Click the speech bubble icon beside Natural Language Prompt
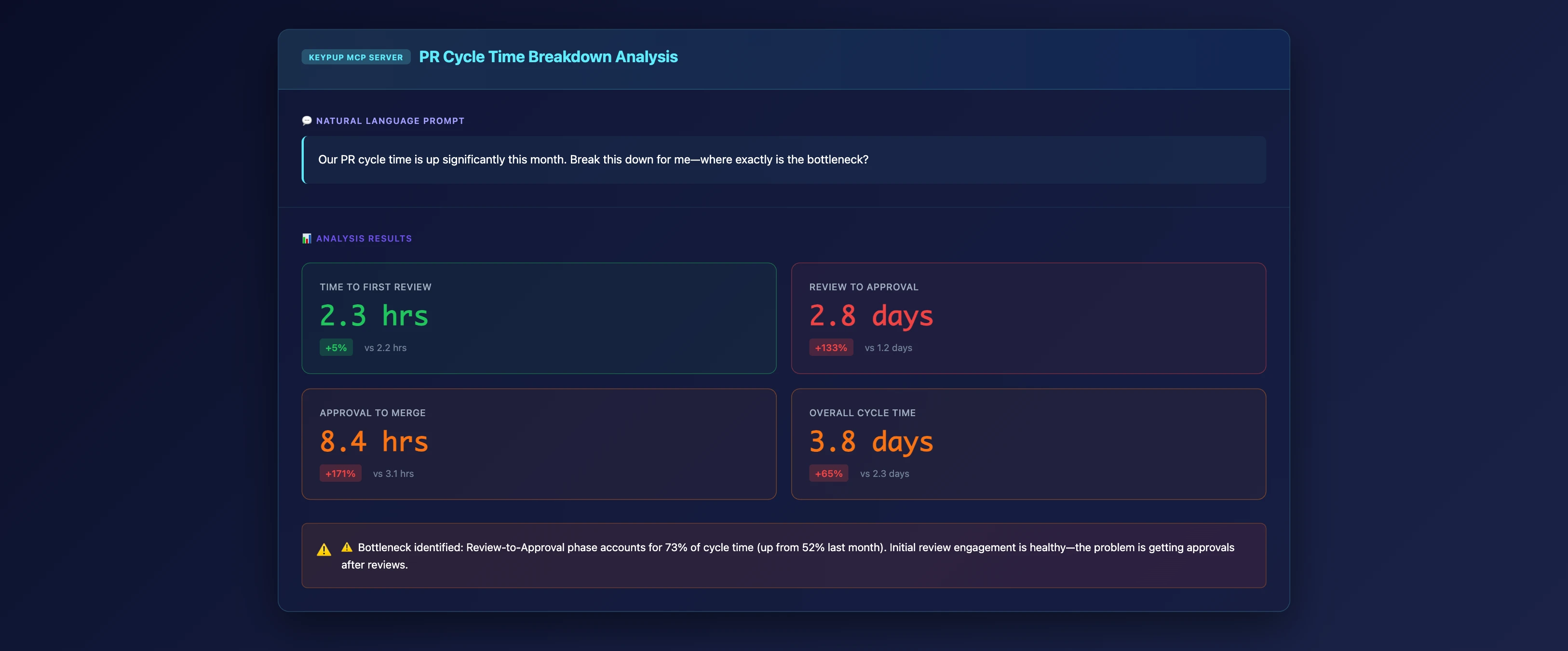 coord(307,121)
